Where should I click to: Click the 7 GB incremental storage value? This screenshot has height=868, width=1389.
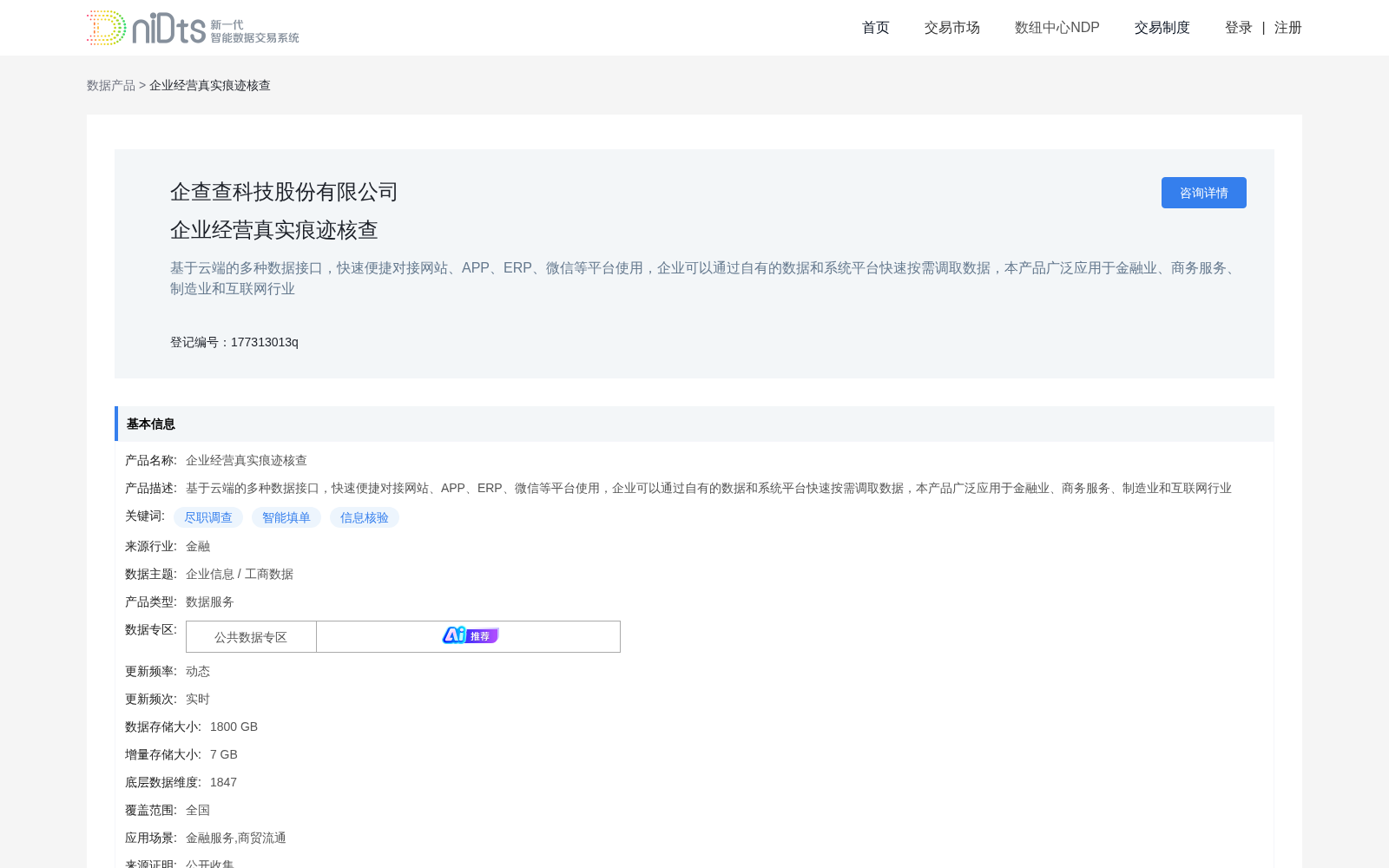coord(224,754)
